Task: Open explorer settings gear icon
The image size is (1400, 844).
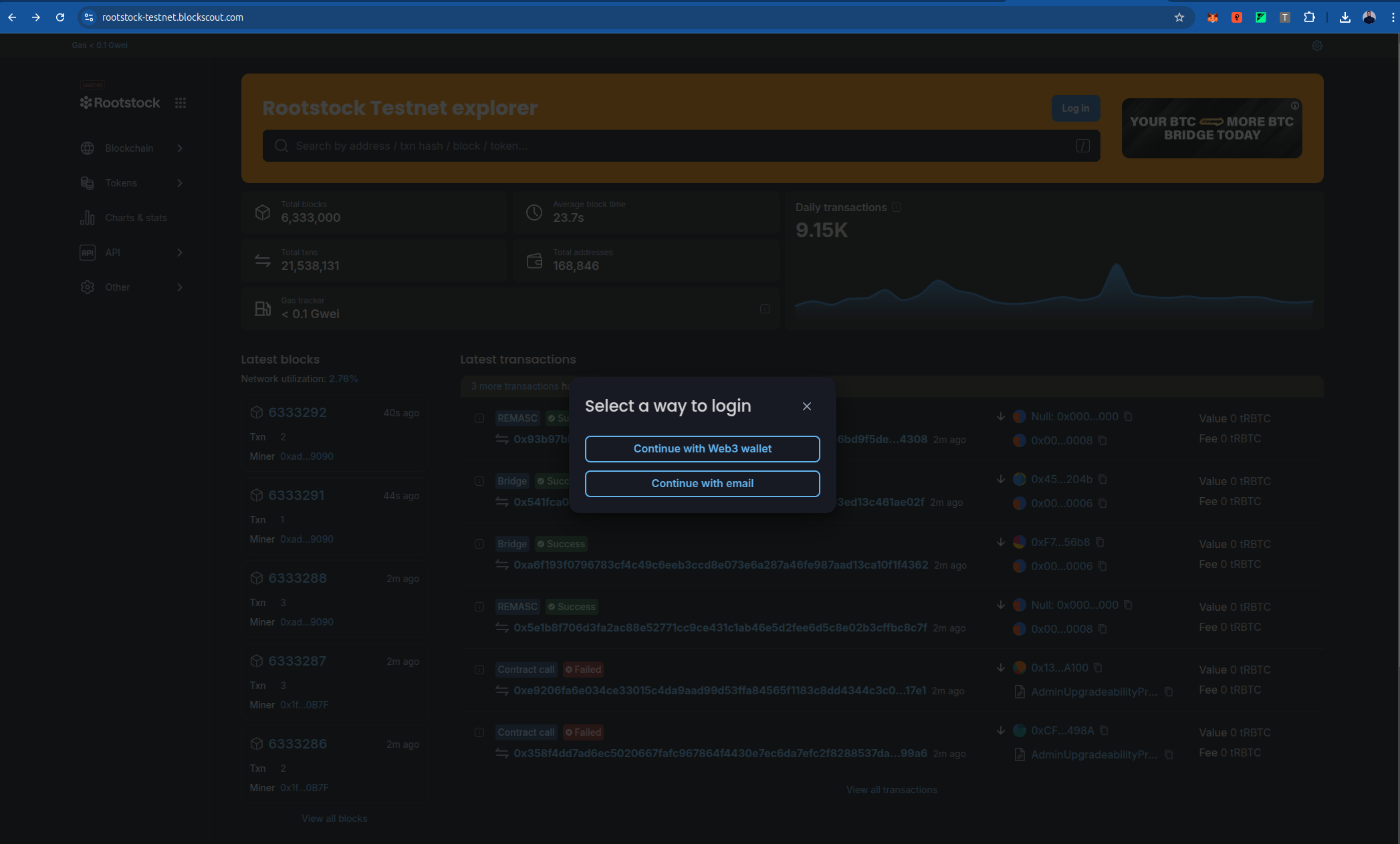Action: pos(1316,45)
